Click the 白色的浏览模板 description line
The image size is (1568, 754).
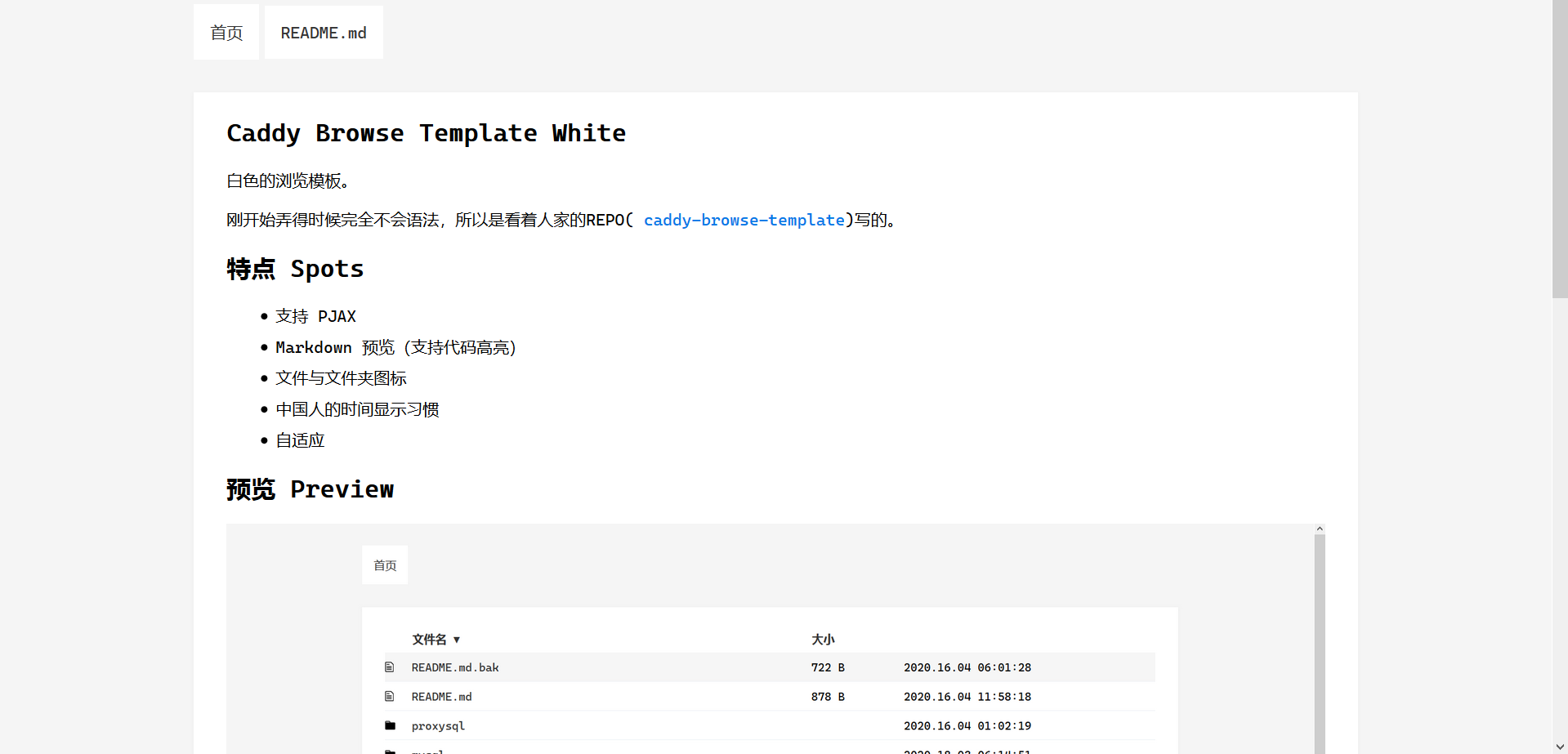click(x=288, y=181)
